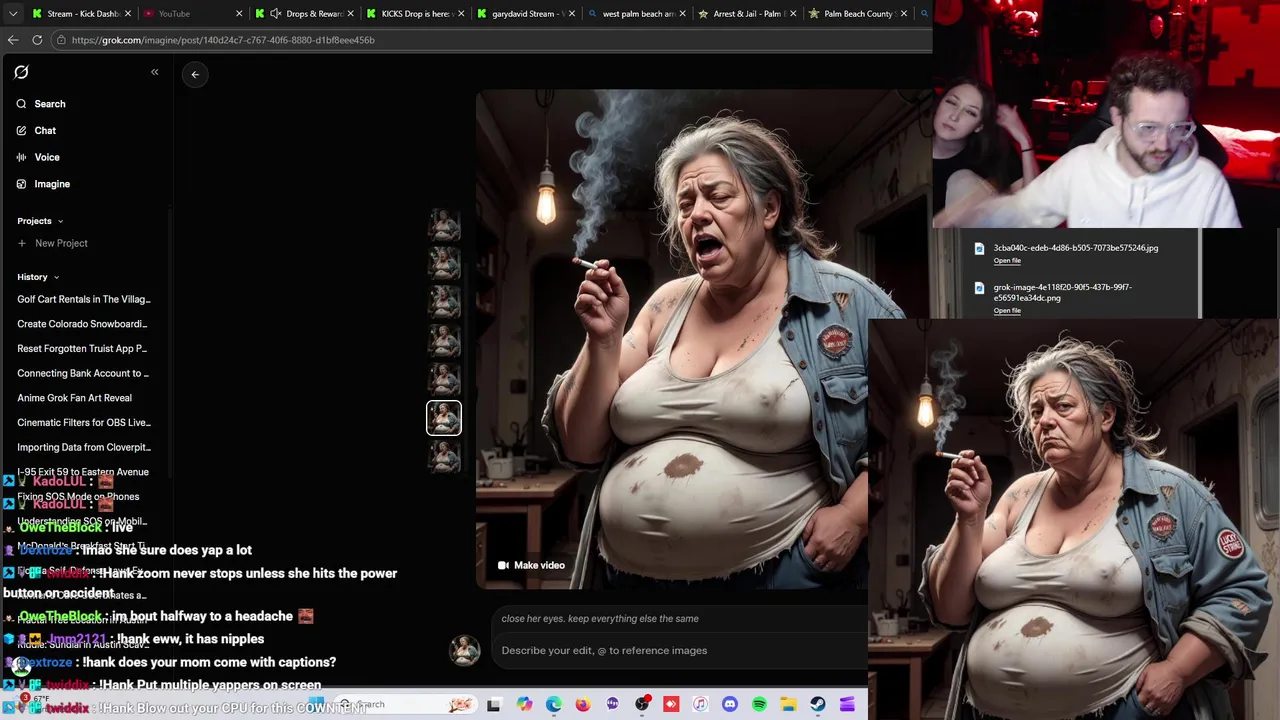Viewport: 1280px width, 720px height.
Task: Click the Make video button
Action: [x=531, y=566]
